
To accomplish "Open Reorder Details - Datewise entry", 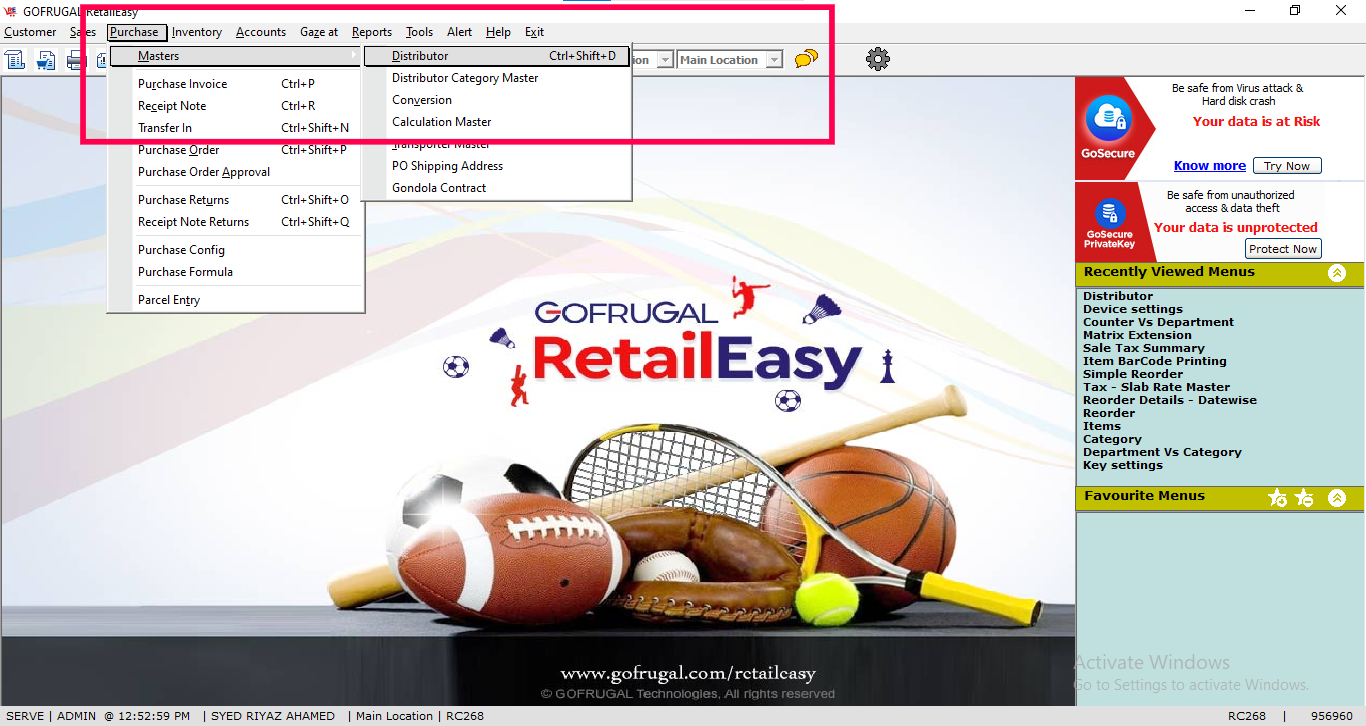I will pos(1170,400).
